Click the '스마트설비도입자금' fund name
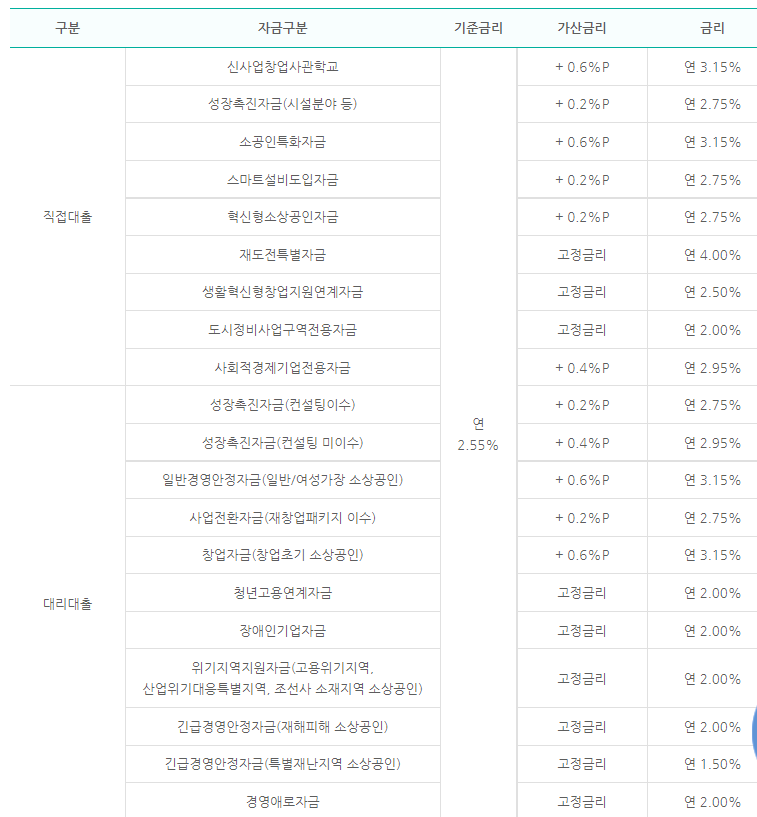The height and width of the screenshot is (817, 757). (282, 180)
